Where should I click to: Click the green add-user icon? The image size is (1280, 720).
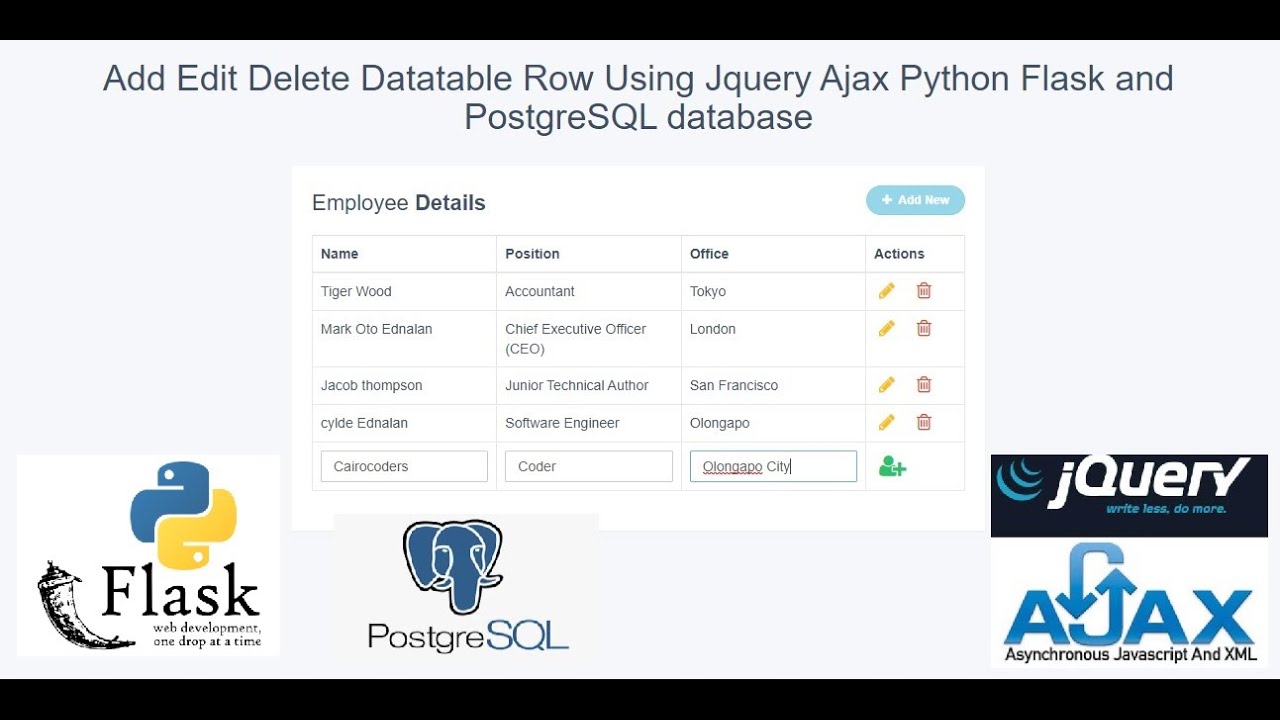point(892,466)
